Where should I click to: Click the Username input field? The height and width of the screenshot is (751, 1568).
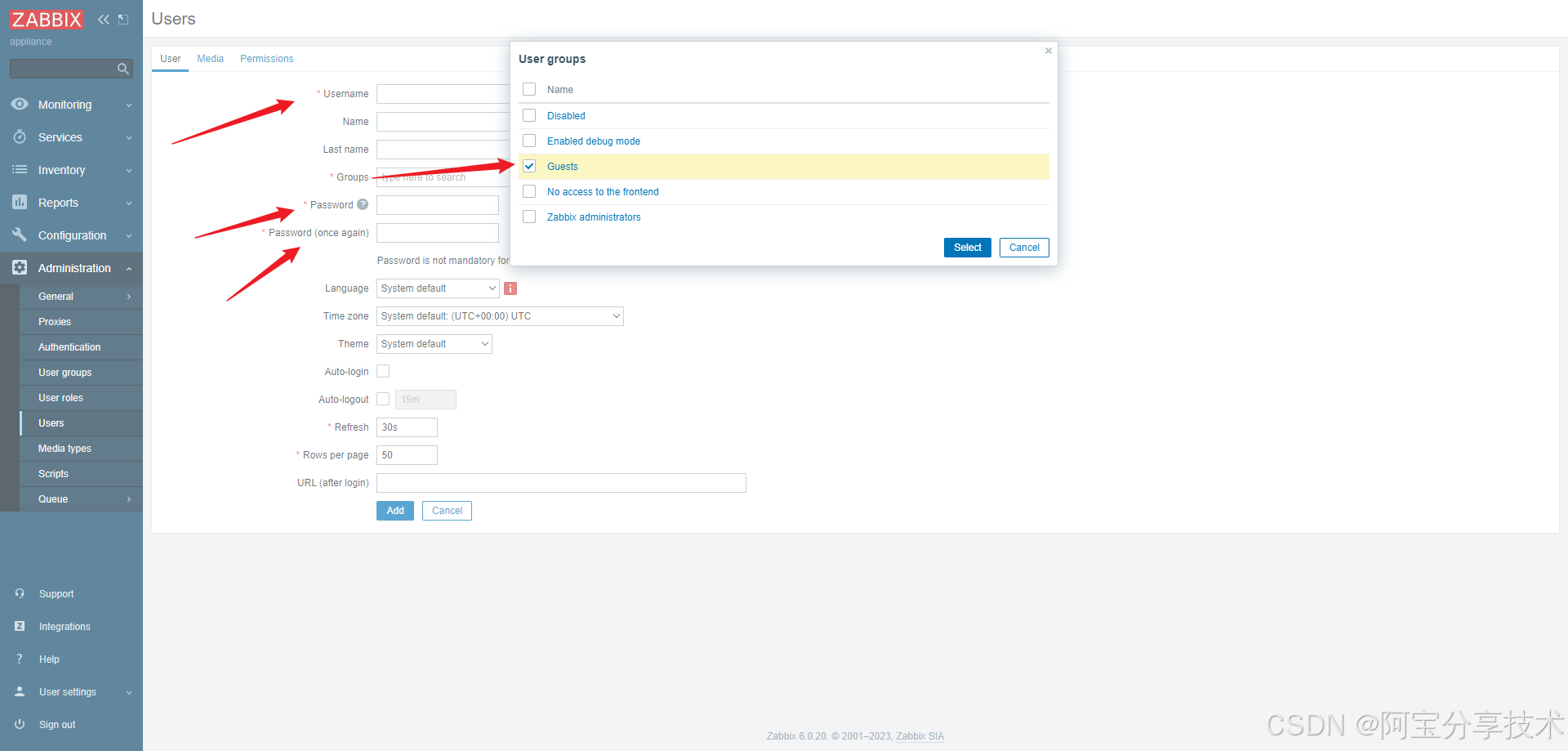[443, 94]
